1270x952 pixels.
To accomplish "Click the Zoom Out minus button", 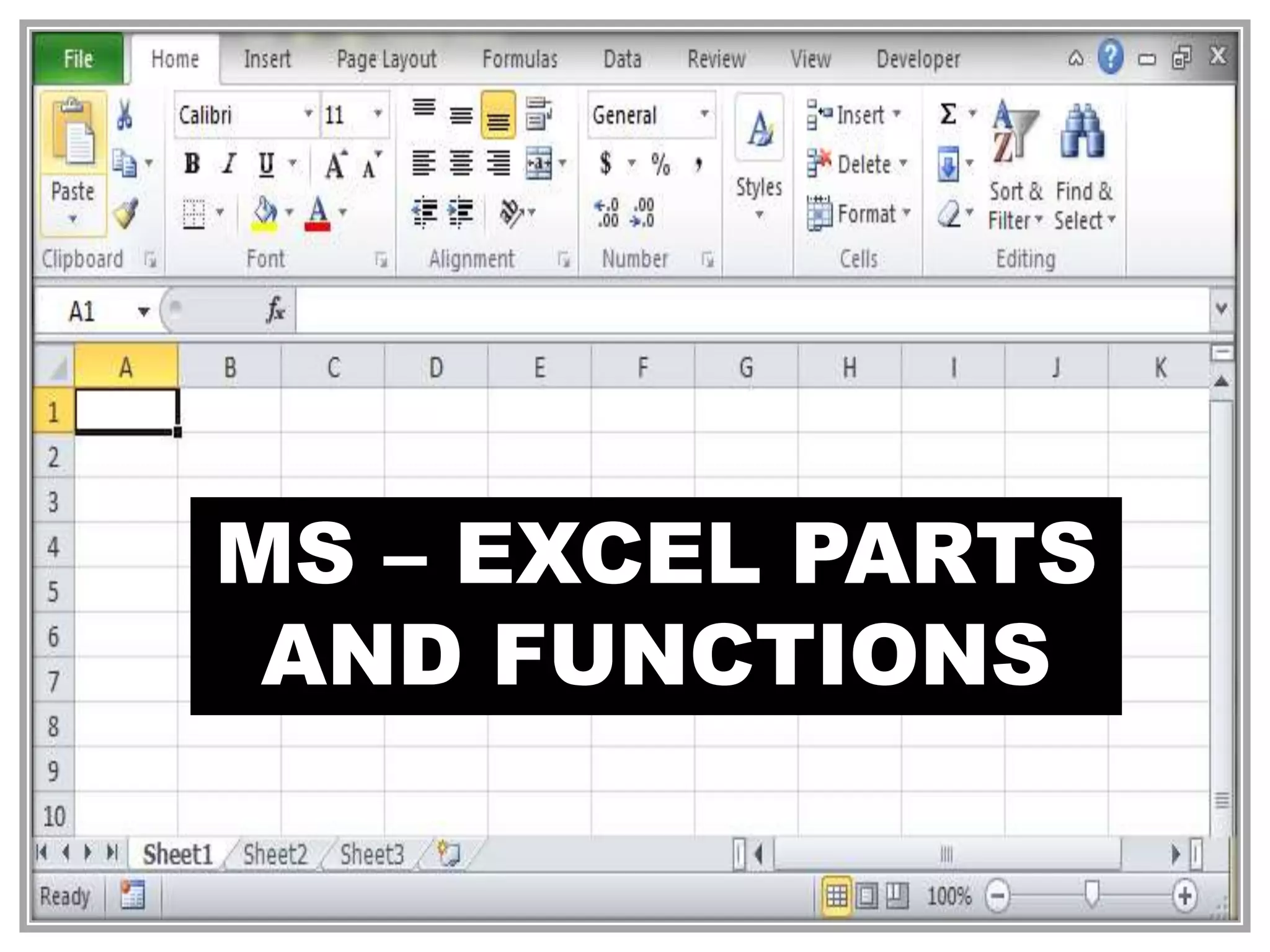I will (x=998, y=896).
